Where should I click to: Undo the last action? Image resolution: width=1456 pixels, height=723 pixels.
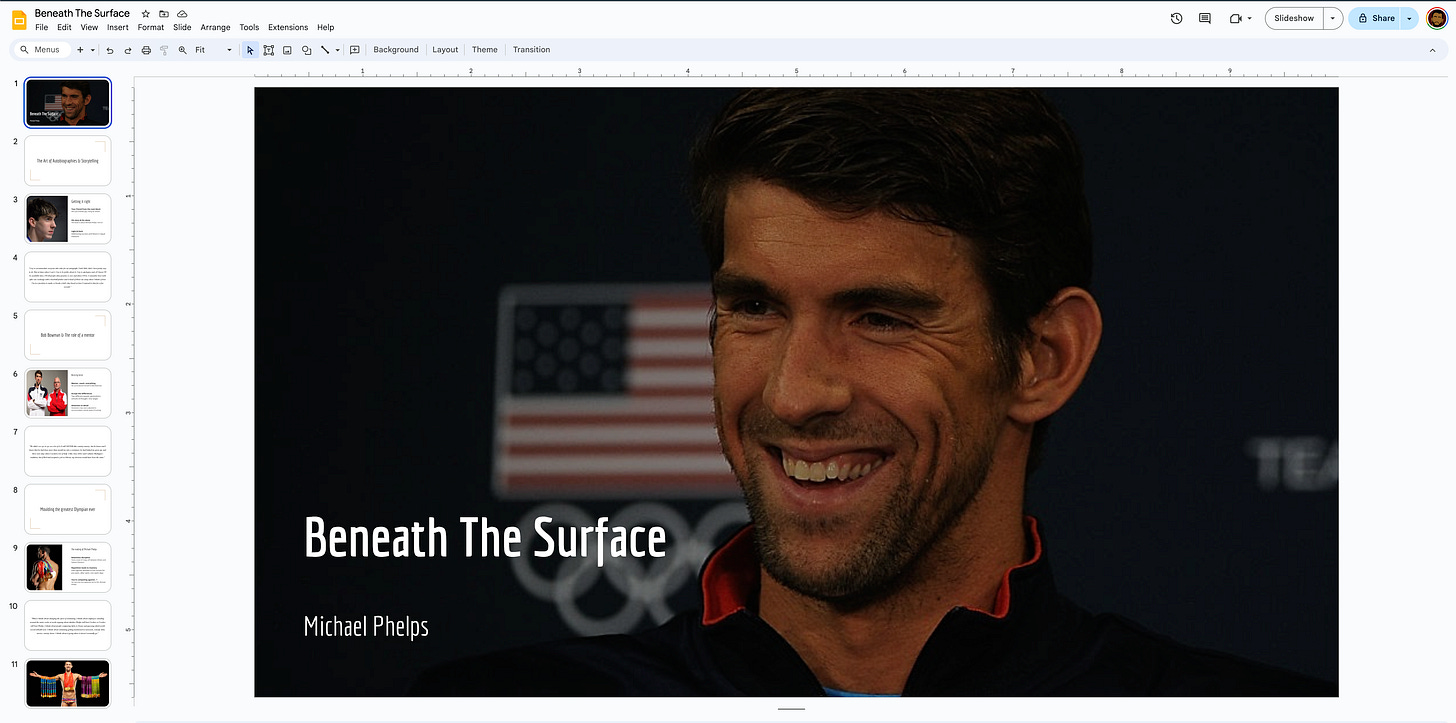[110, 50]
